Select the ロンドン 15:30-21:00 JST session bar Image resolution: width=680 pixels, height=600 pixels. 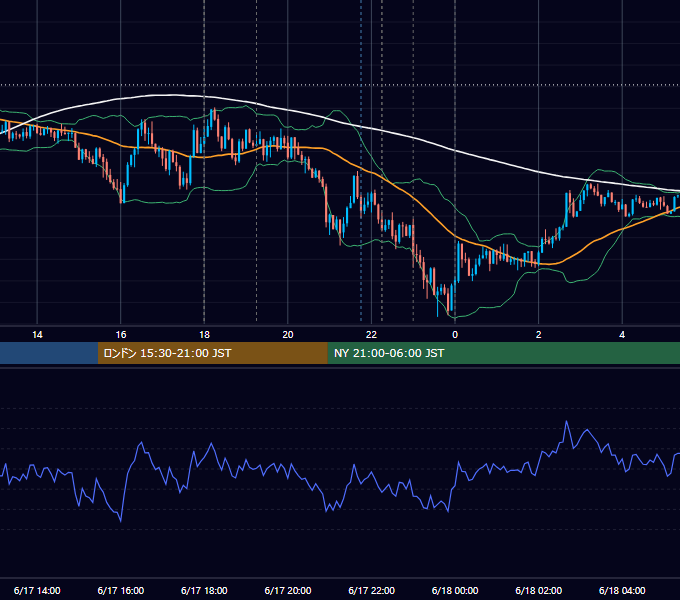click(212, 353)
